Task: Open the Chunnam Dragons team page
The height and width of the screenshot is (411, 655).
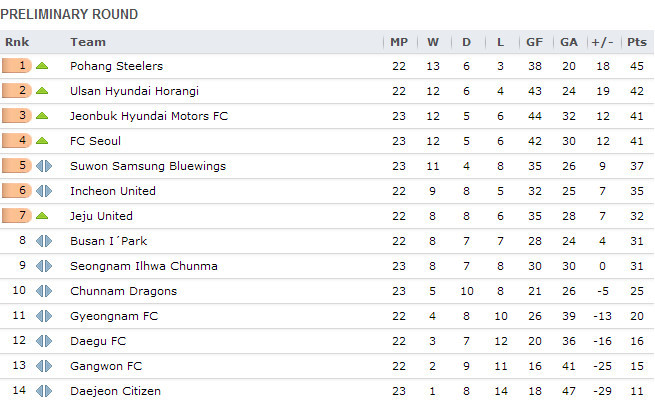Action: tap(123, 291)
